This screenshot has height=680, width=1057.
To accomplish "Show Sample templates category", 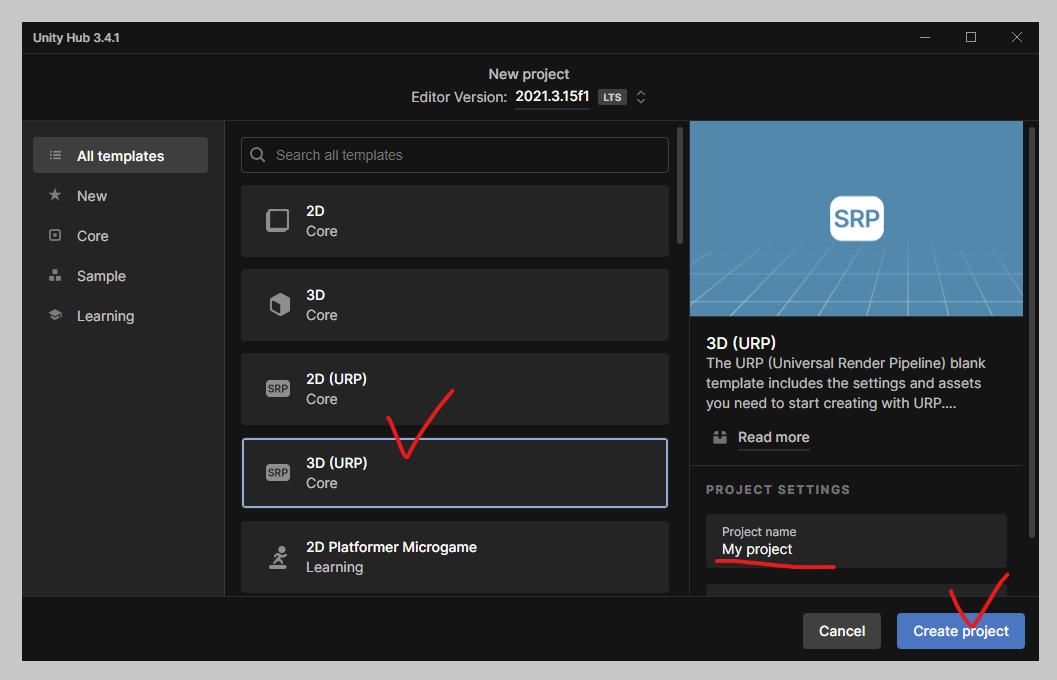I will click(x=101, y=276).
